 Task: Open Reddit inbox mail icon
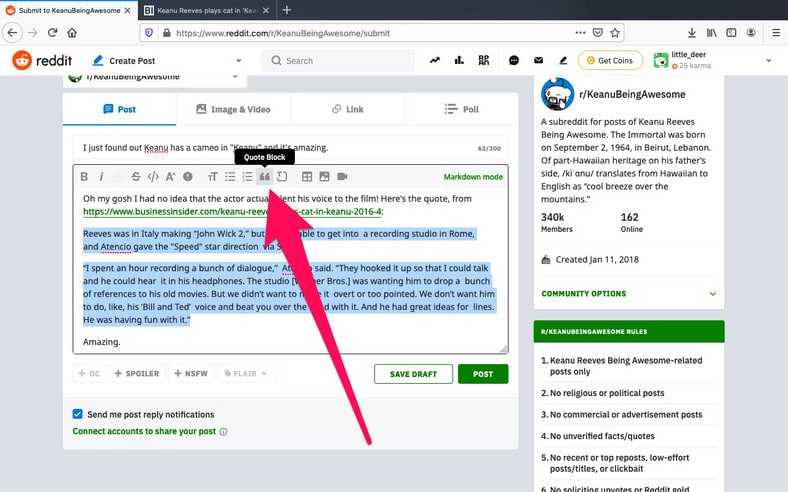click(x=538, y=60)
